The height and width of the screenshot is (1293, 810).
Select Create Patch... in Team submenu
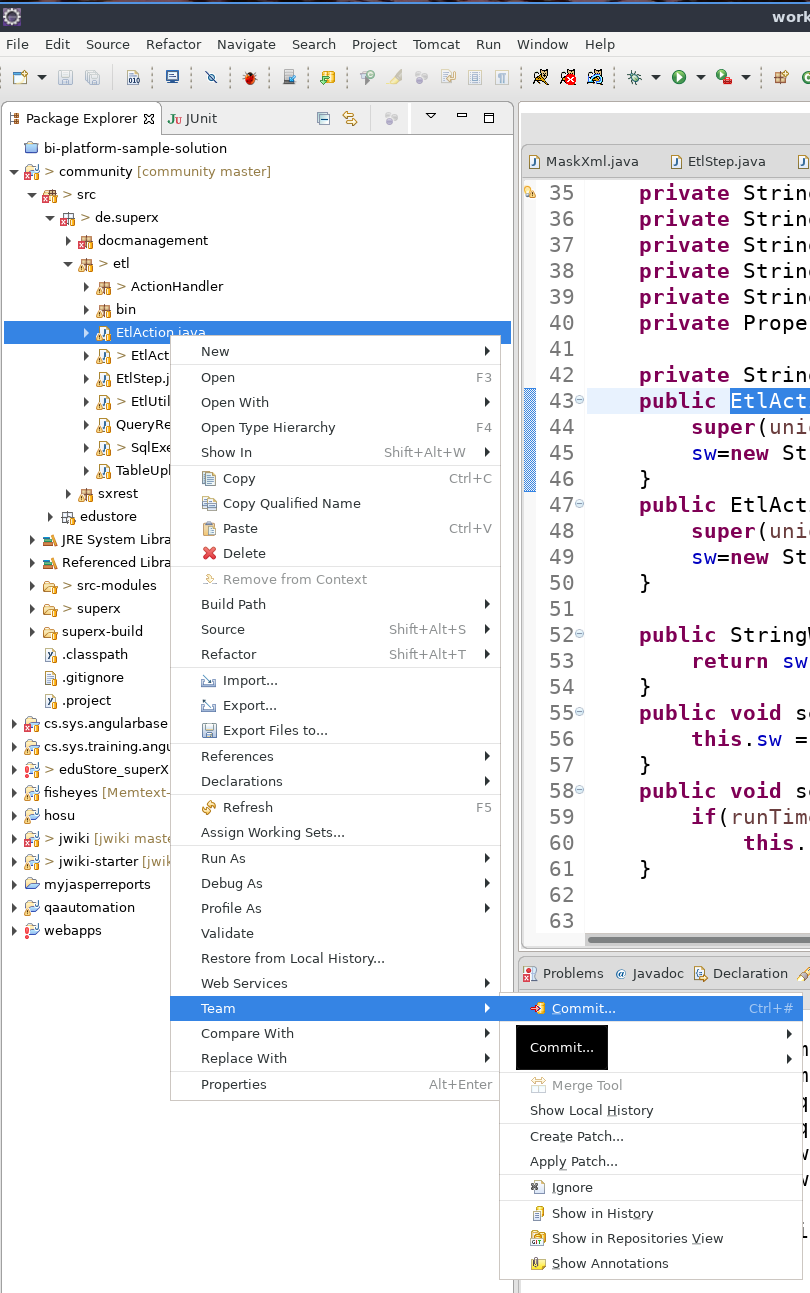576,1136
